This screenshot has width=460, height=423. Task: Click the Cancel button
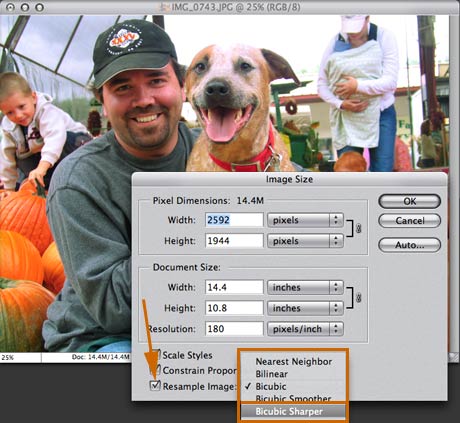click(410, 221)
